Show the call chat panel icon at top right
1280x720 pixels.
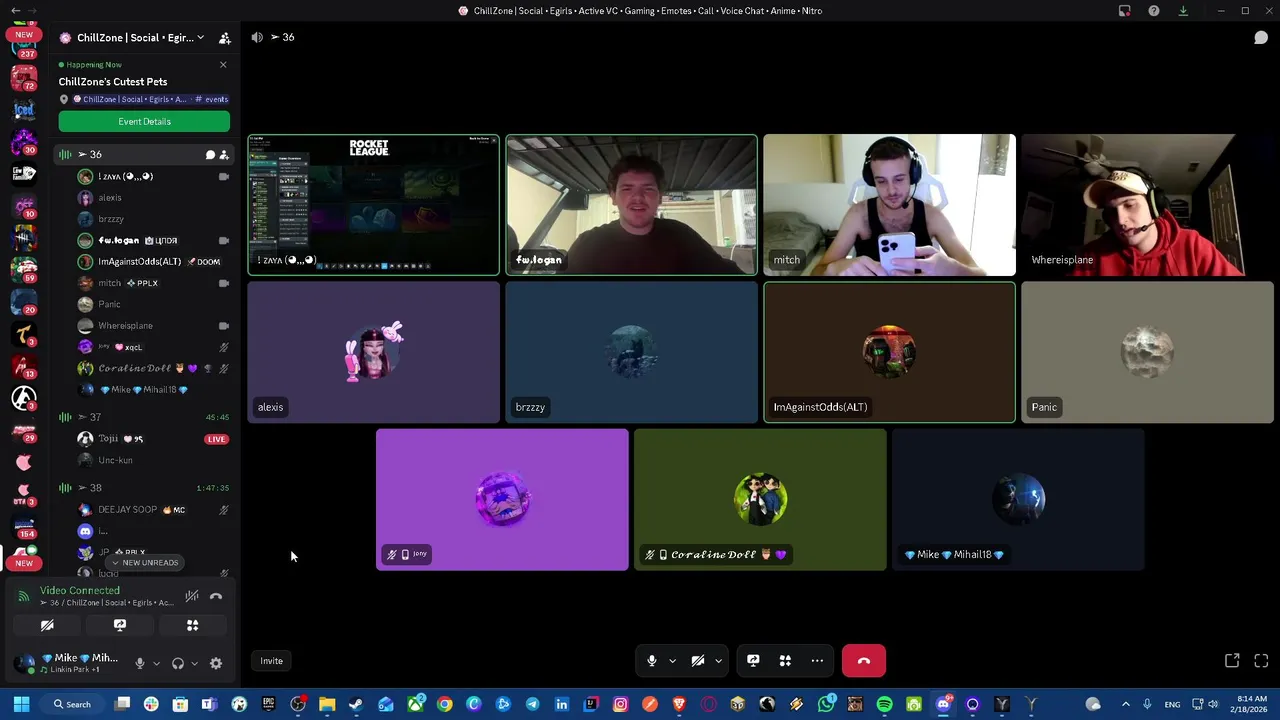click(x=1261, y=37)
